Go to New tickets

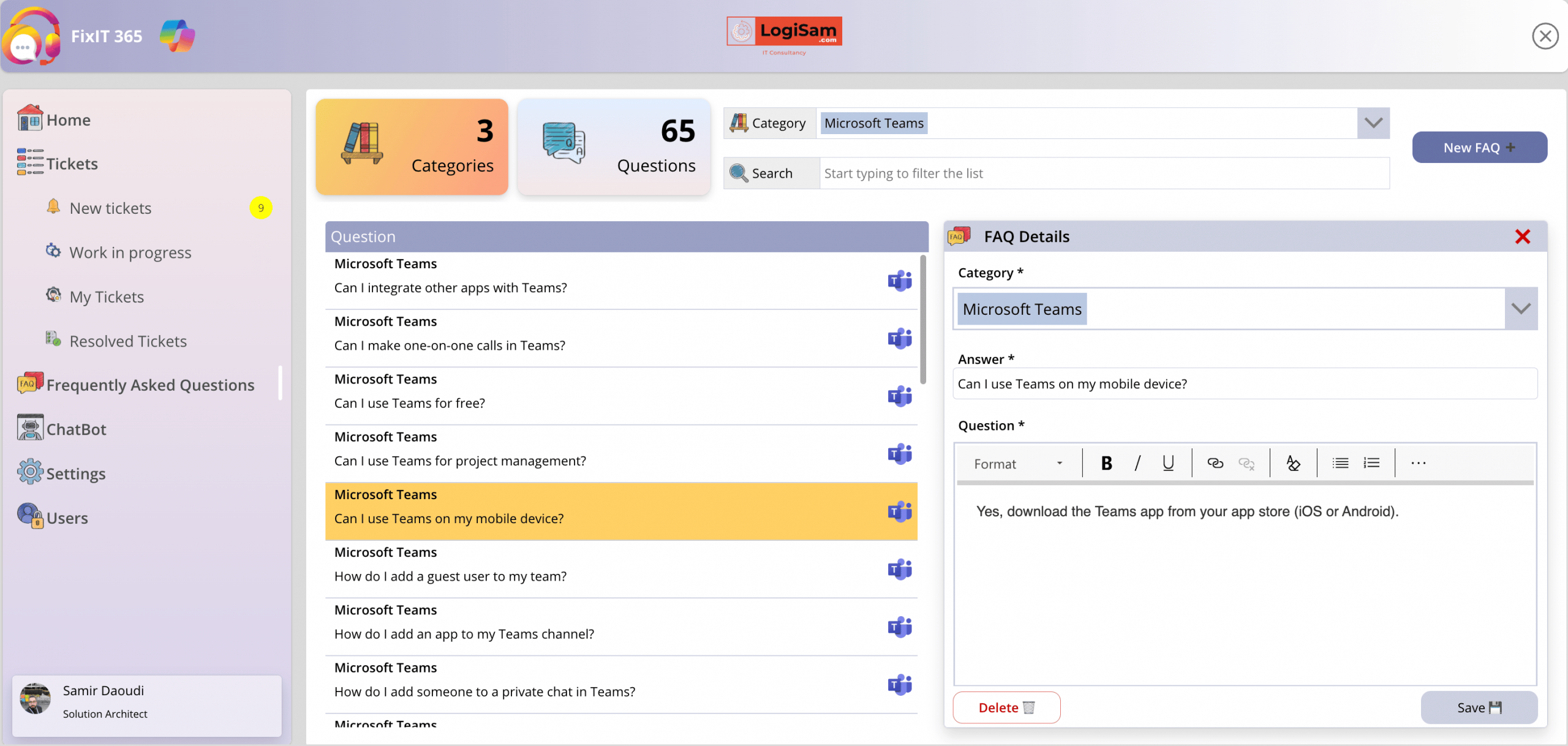(110, 208)
